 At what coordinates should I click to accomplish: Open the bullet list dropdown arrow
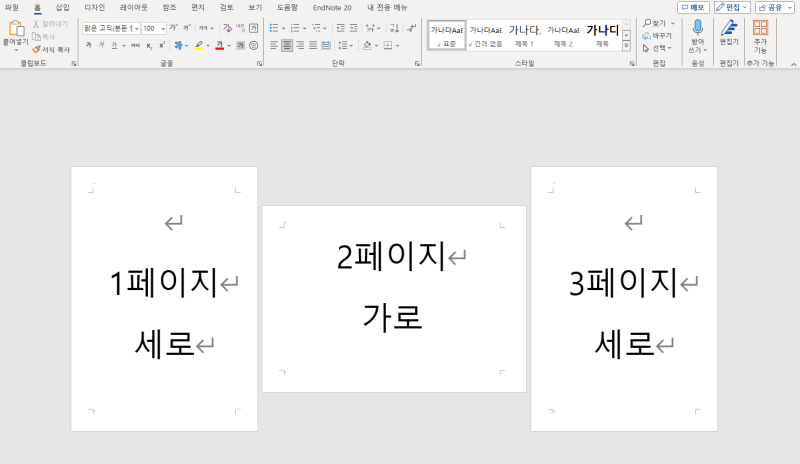tap(283, 29)
